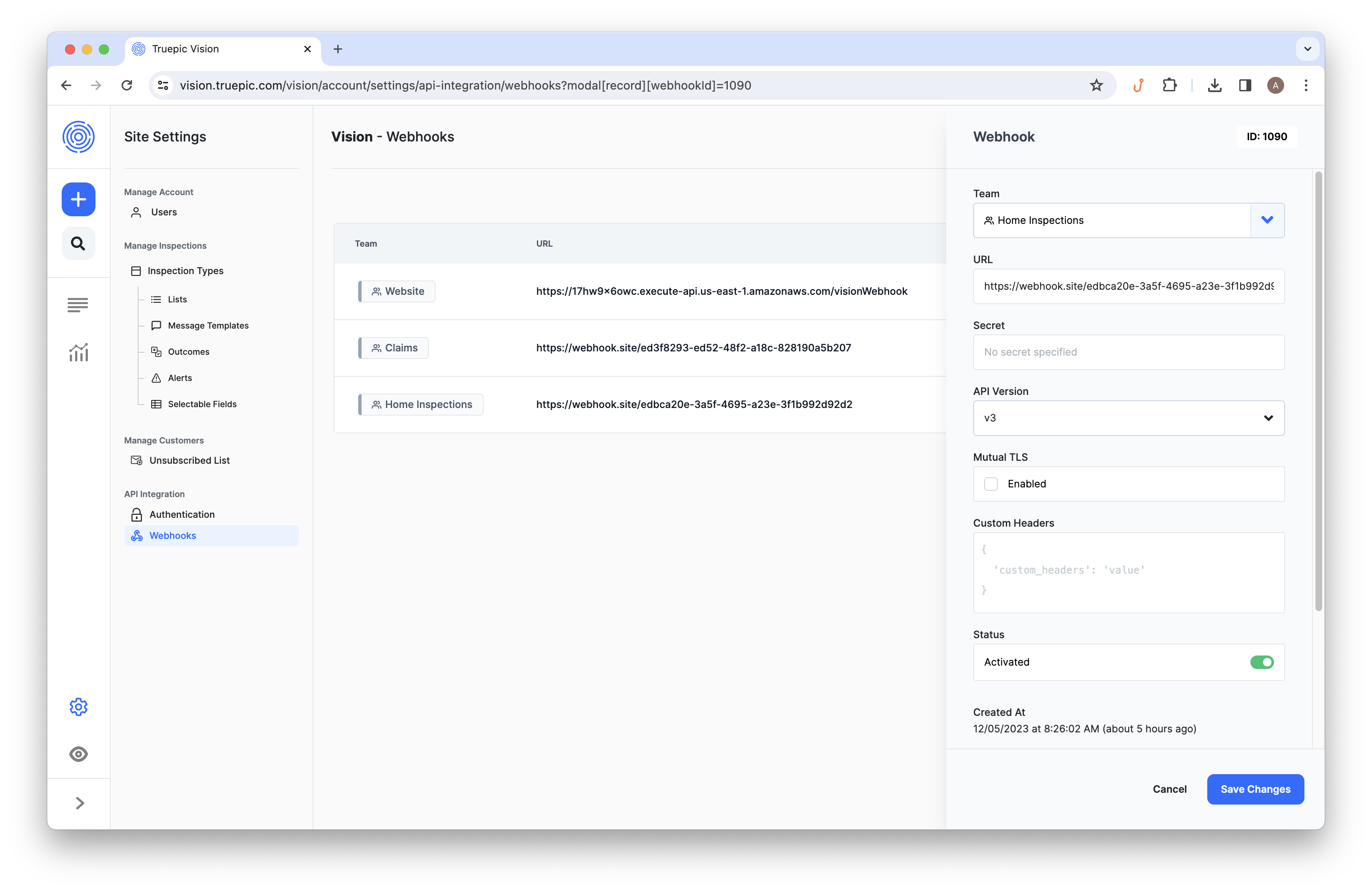Open Message Templates settings item
1372x892 pixels.
199,326
